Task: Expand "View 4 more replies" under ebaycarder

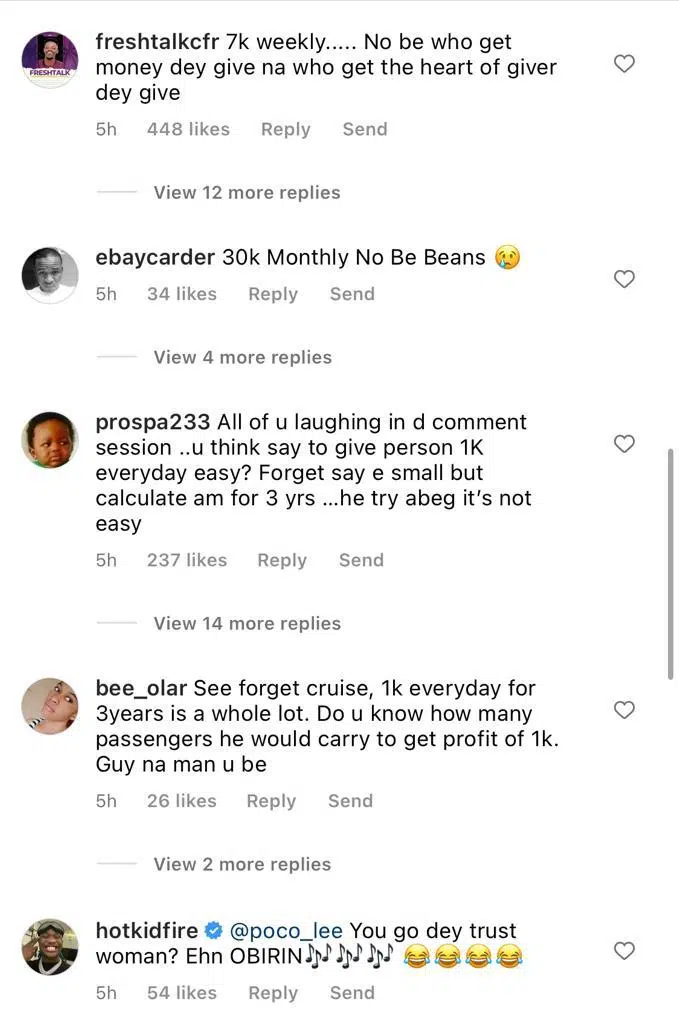Action: pyautogui.click(x=242, y=357)
